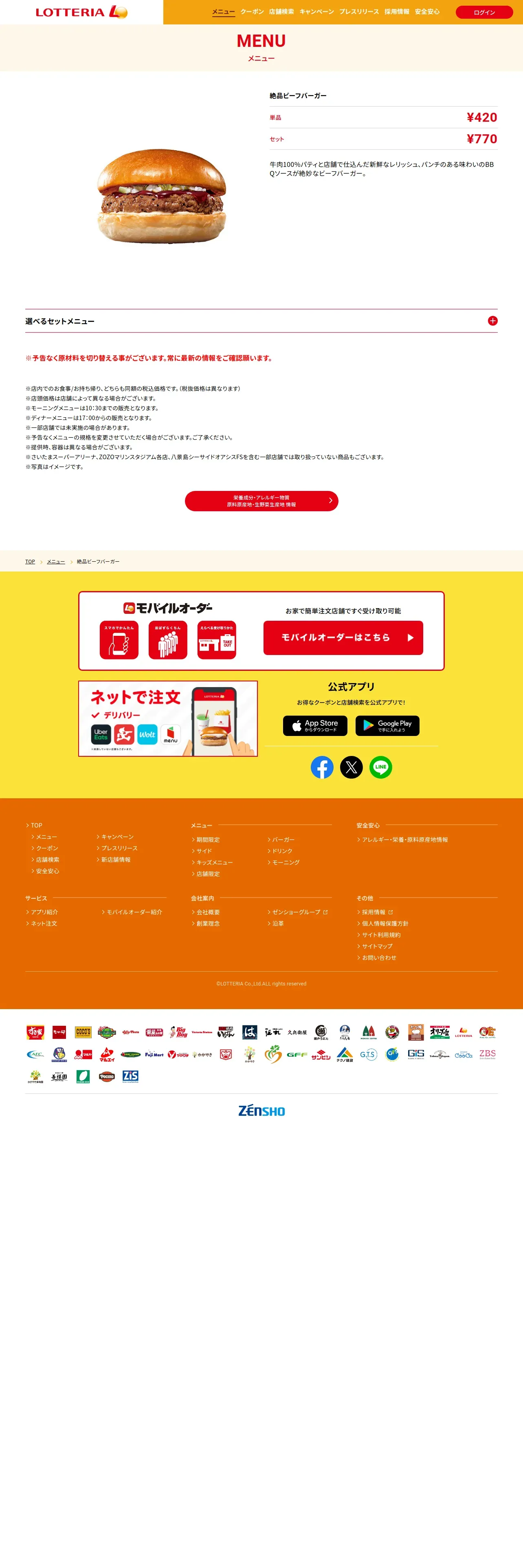Tap the App Store download badge
Screen dimensions: 523x1568
pyautogui.click(x=315, y=725)
